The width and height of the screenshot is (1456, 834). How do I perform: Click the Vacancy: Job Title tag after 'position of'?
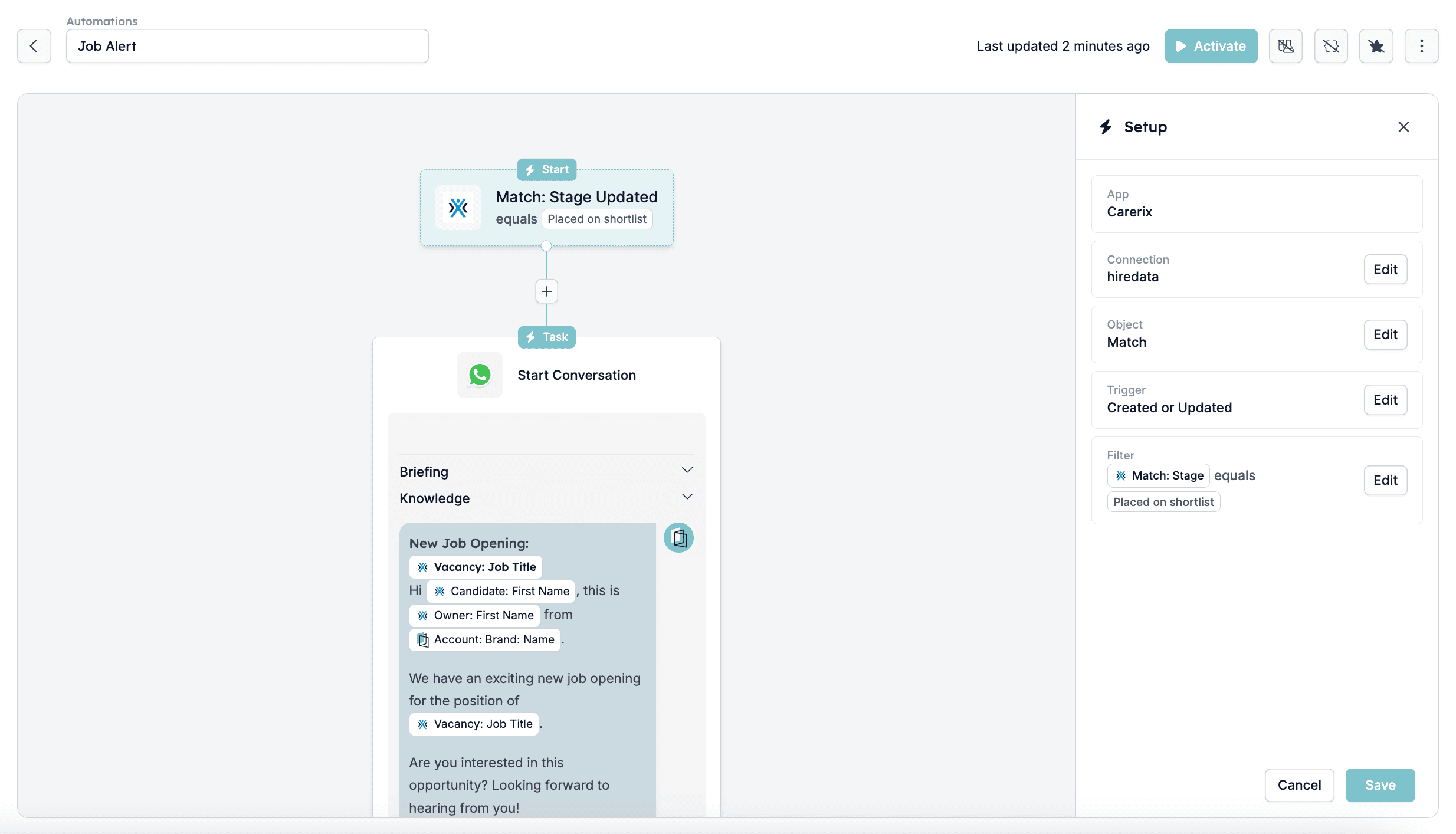[x=474, y=724]
